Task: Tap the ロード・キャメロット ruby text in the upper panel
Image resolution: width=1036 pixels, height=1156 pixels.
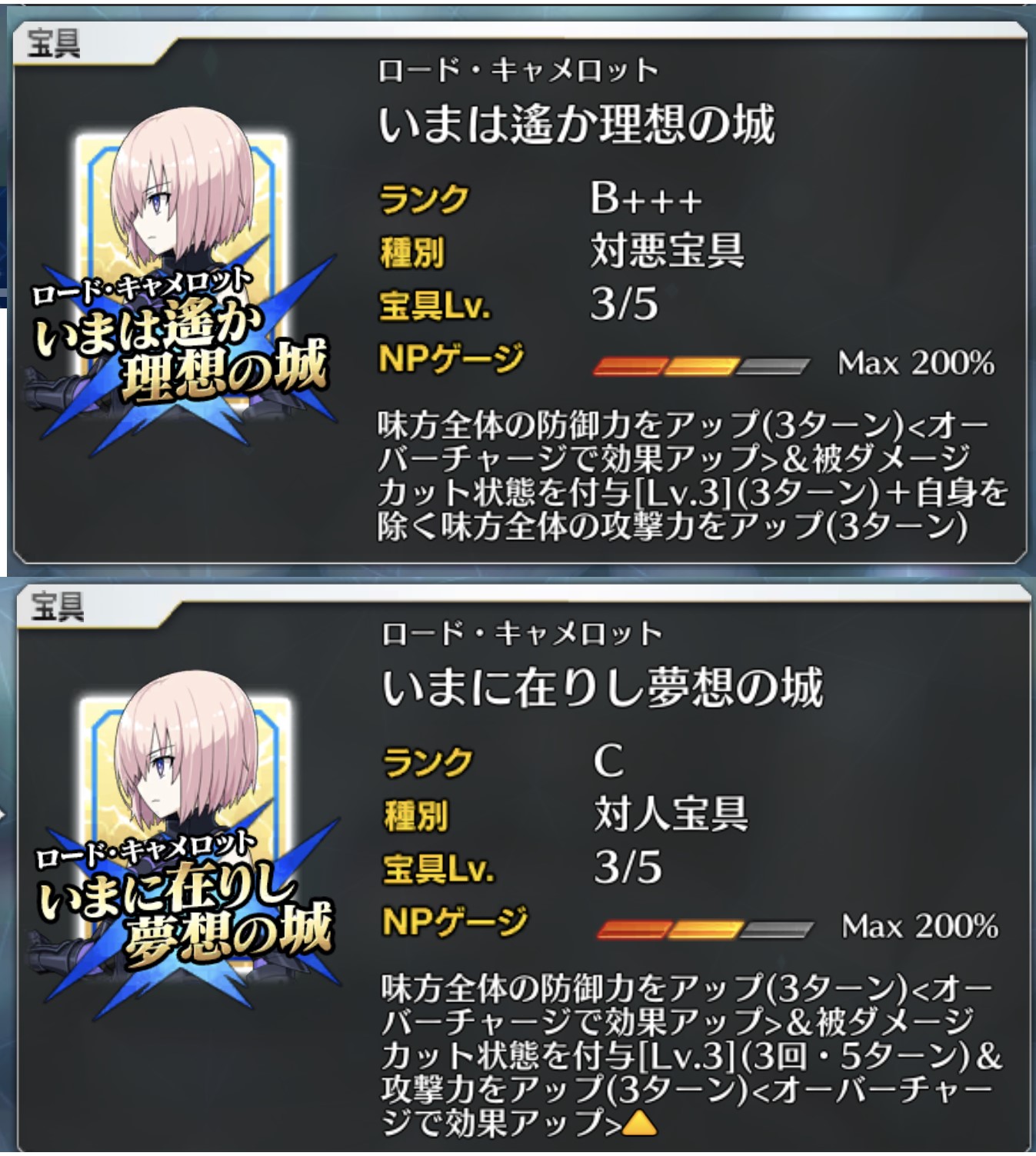Action: pyautogui.click(x=518, y=71)
